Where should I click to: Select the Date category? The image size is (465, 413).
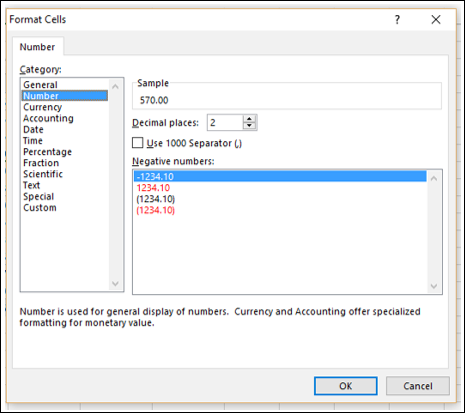(33, 129)
